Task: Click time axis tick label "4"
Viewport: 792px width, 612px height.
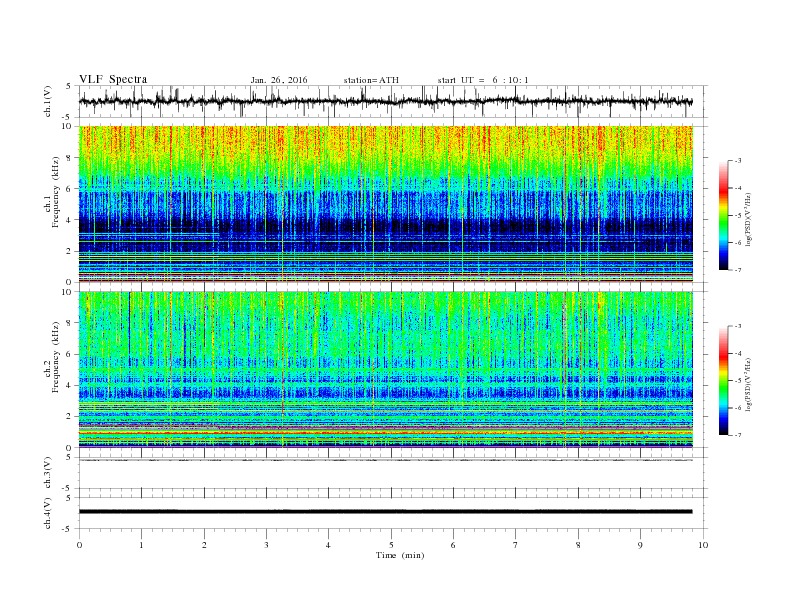Action: (x=328, y=545)
